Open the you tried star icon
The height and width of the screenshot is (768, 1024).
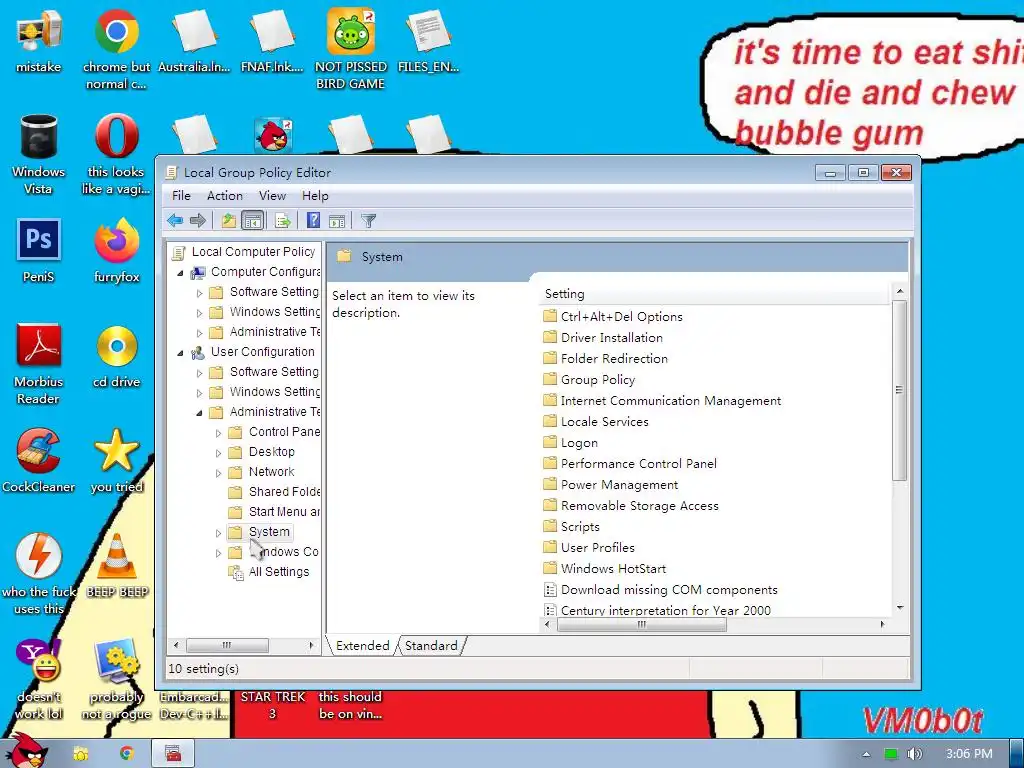(x=116, y=461)
